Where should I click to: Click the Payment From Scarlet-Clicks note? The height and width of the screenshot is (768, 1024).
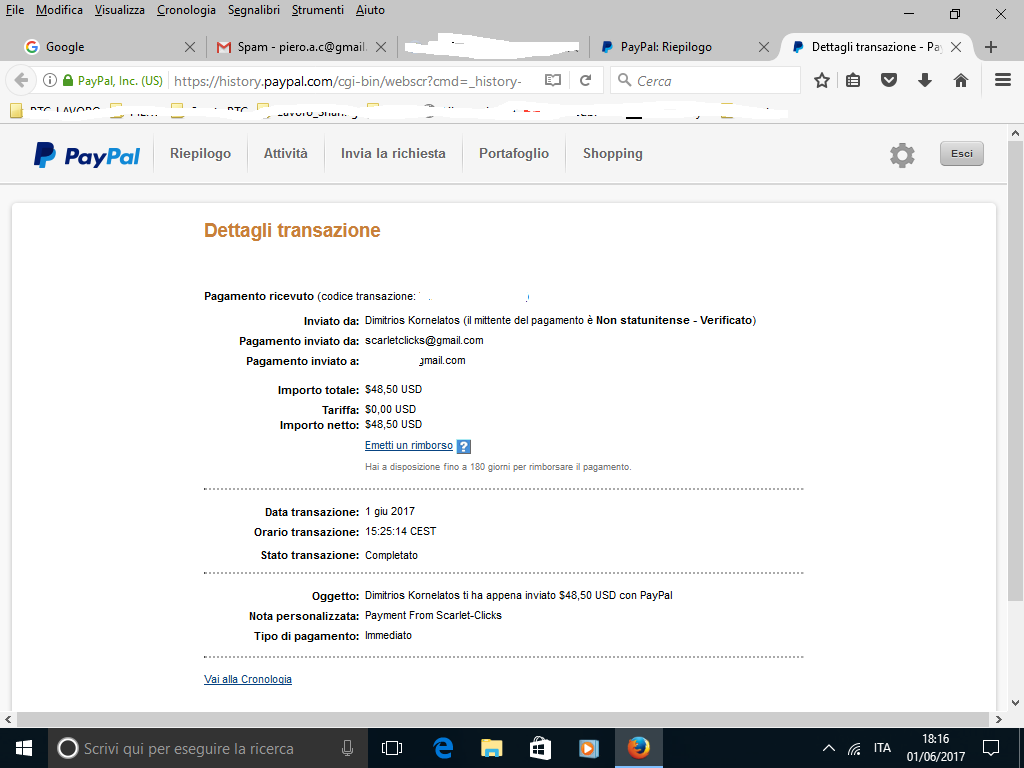click(433, 615)
